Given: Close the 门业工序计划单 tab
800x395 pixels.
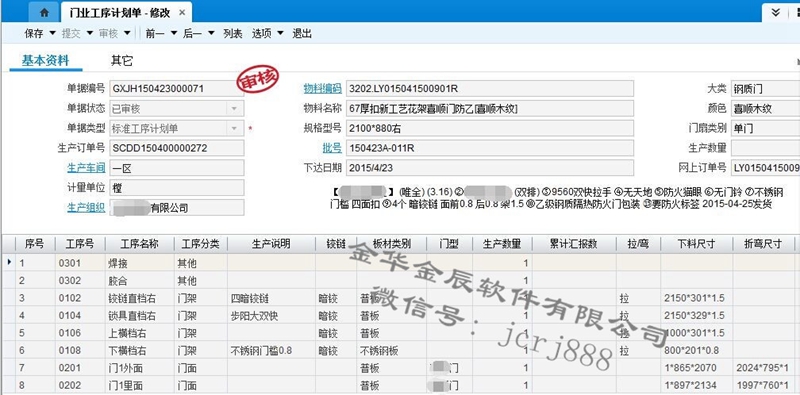Looking at the screenshot, I should [183, 13].
